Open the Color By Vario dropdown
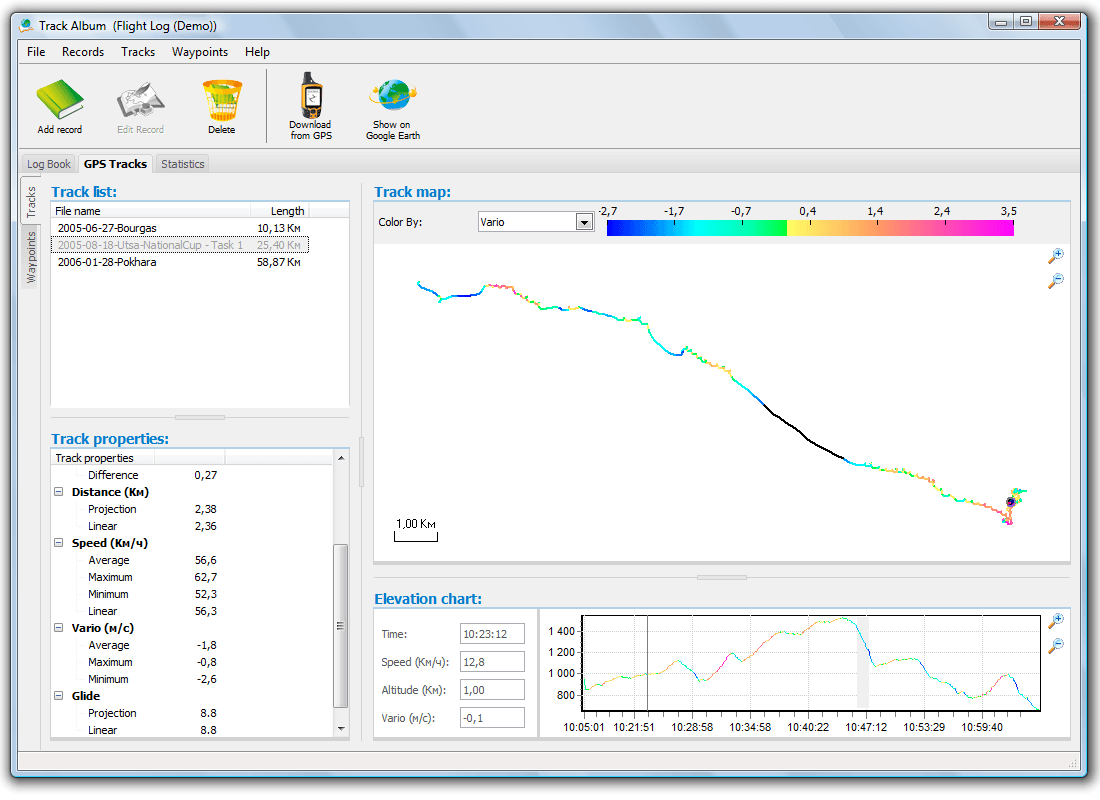1100x800 pixels. 584,222
